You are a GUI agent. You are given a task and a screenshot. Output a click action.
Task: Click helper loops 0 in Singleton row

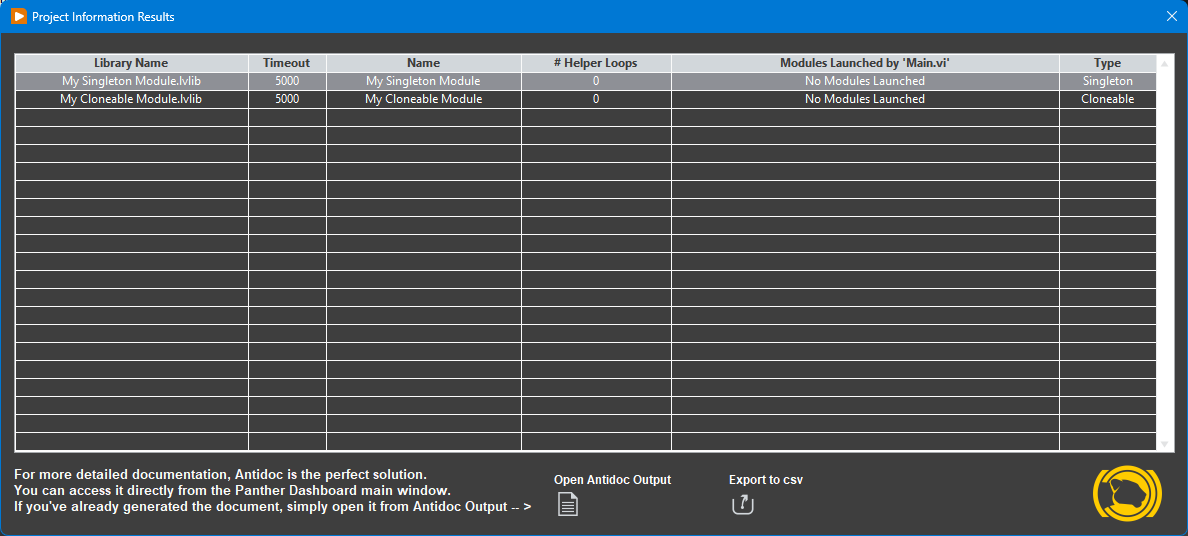[x=596, y=81]
